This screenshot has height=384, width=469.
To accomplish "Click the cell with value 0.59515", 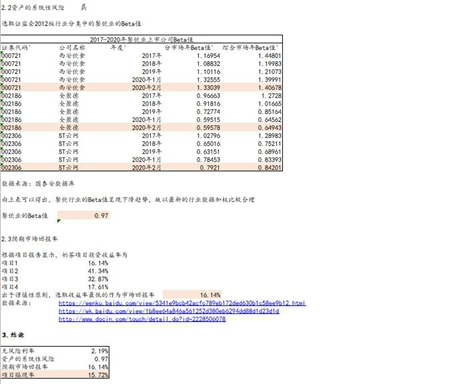I will 208,120.
